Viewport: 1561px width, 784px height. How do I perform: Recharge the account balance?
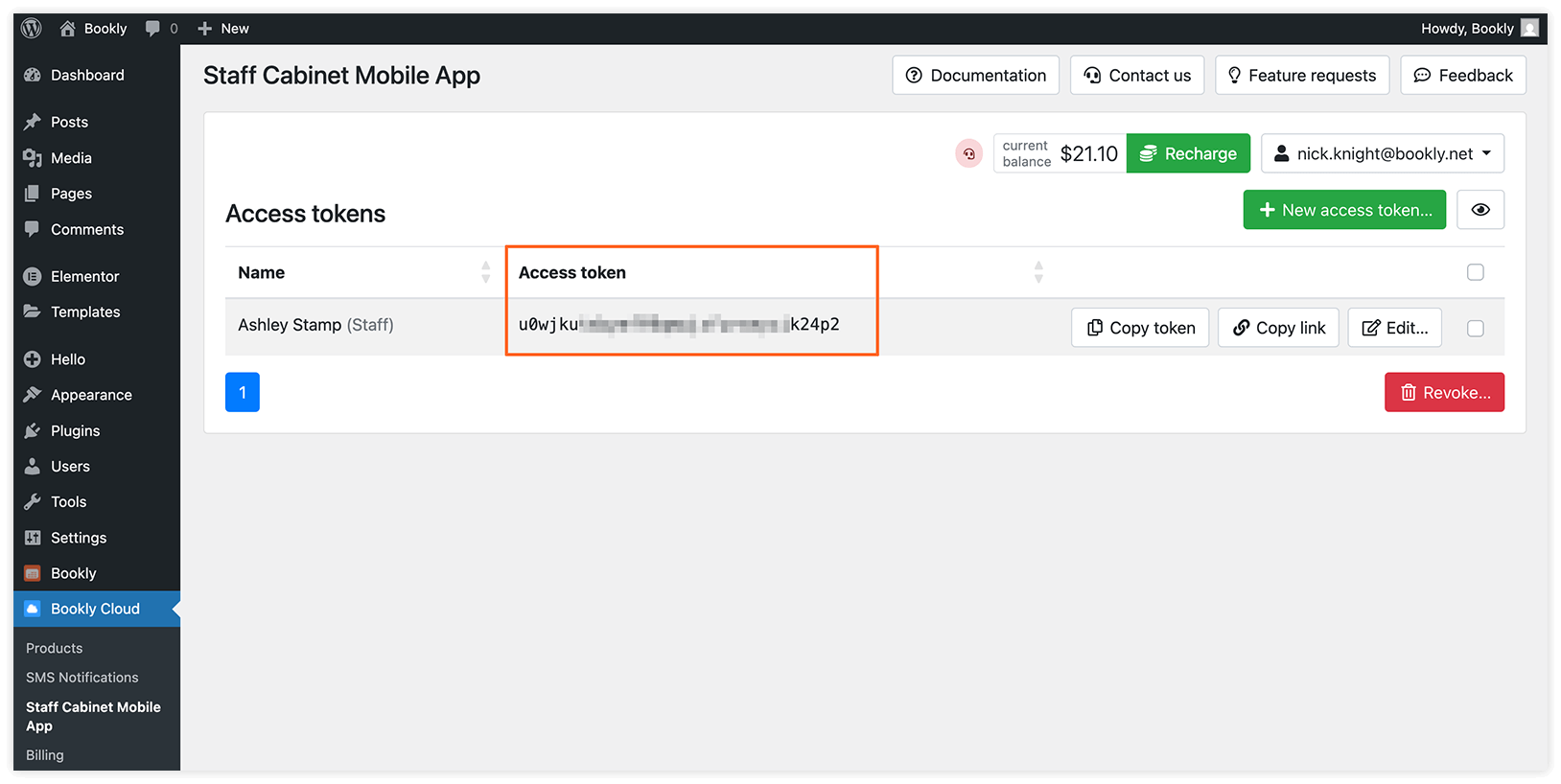(x=1188, y=153)
